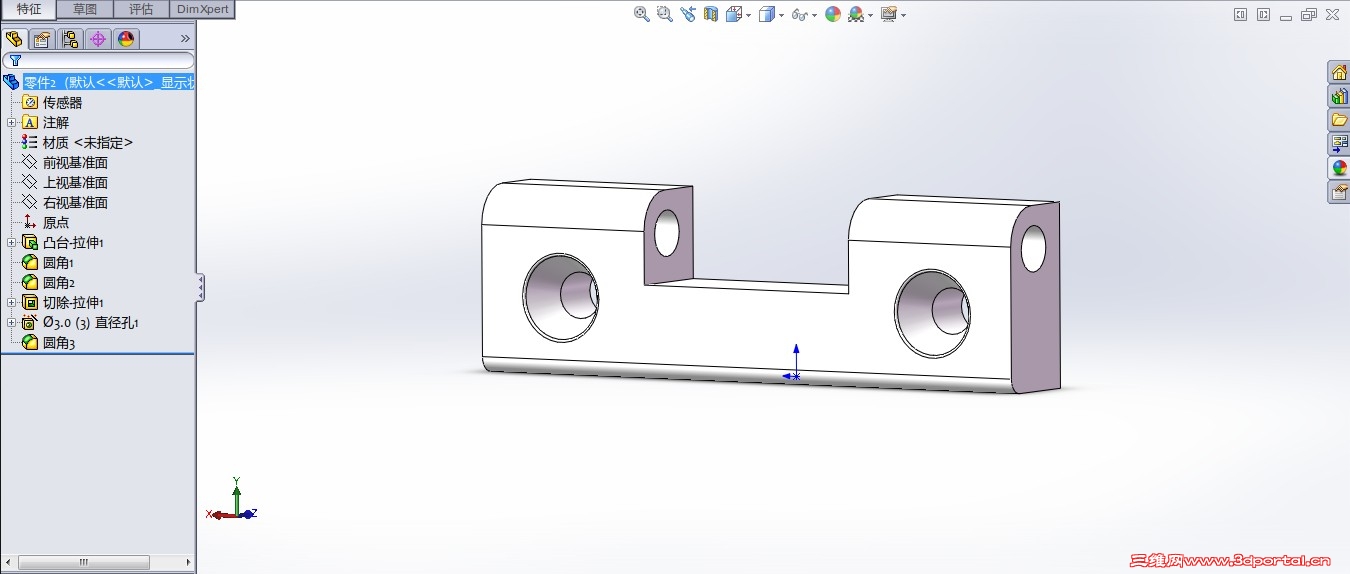Open the Display Style dropdown arrow

click(781, 15)
